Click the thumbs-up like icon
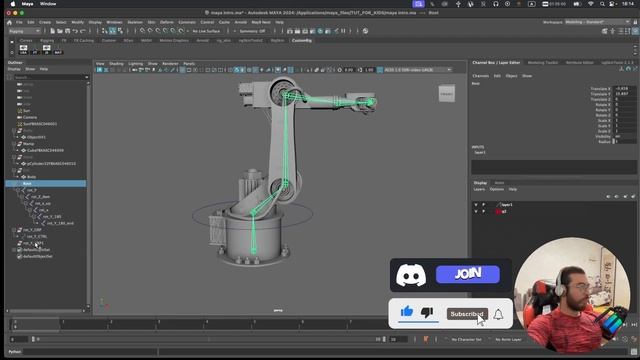 click(407, 312)
